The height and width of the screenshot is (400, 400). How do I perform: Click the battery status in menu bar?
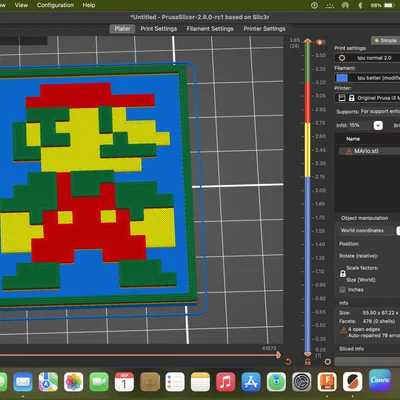383,5
